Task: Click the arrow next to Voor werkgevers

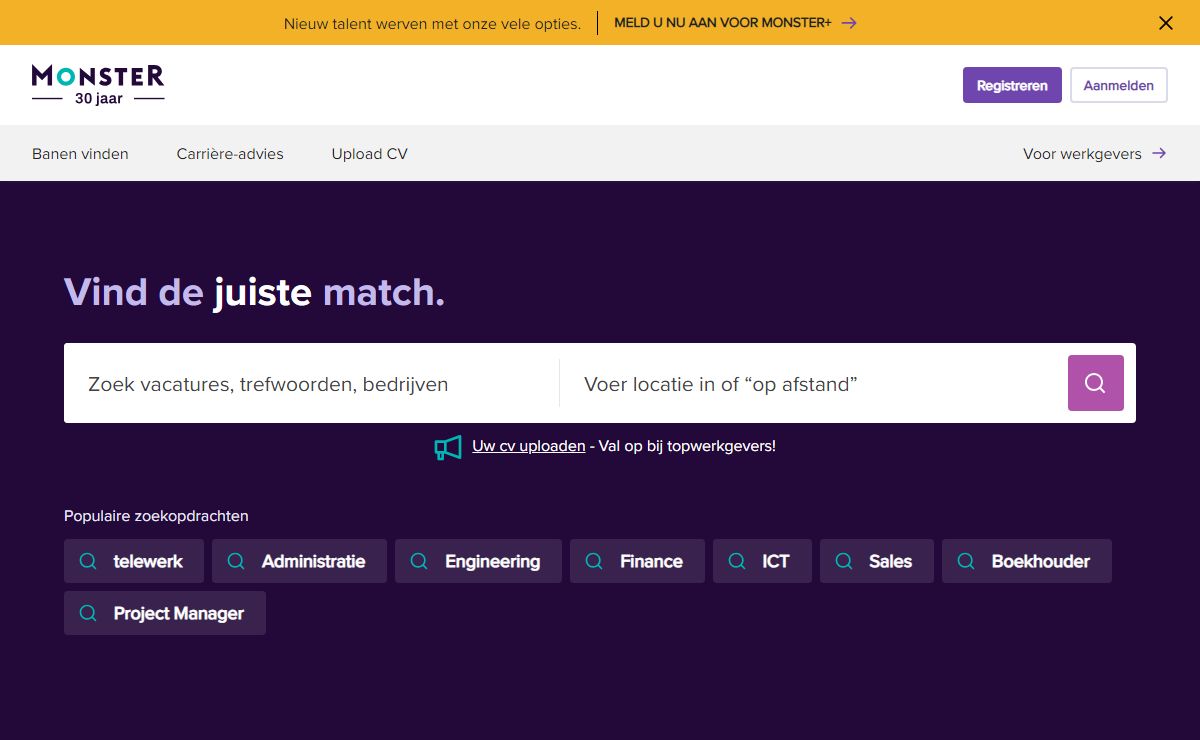Action: 1159,153
